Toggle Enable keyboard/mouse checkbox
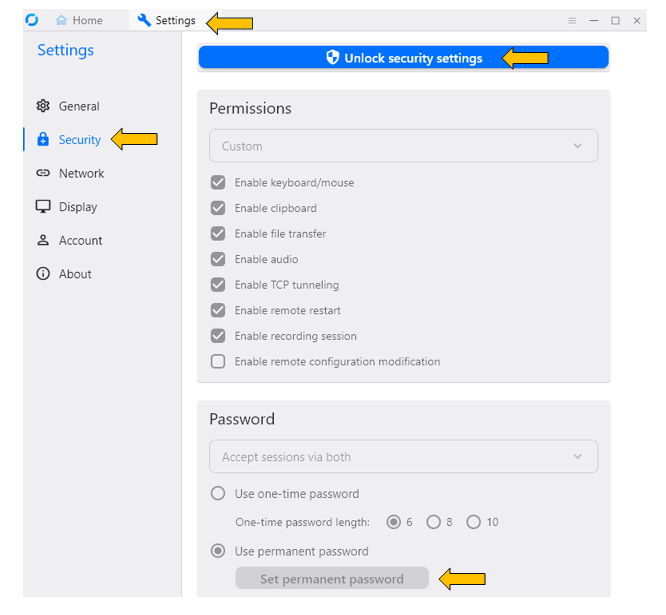 coord(218,183)
